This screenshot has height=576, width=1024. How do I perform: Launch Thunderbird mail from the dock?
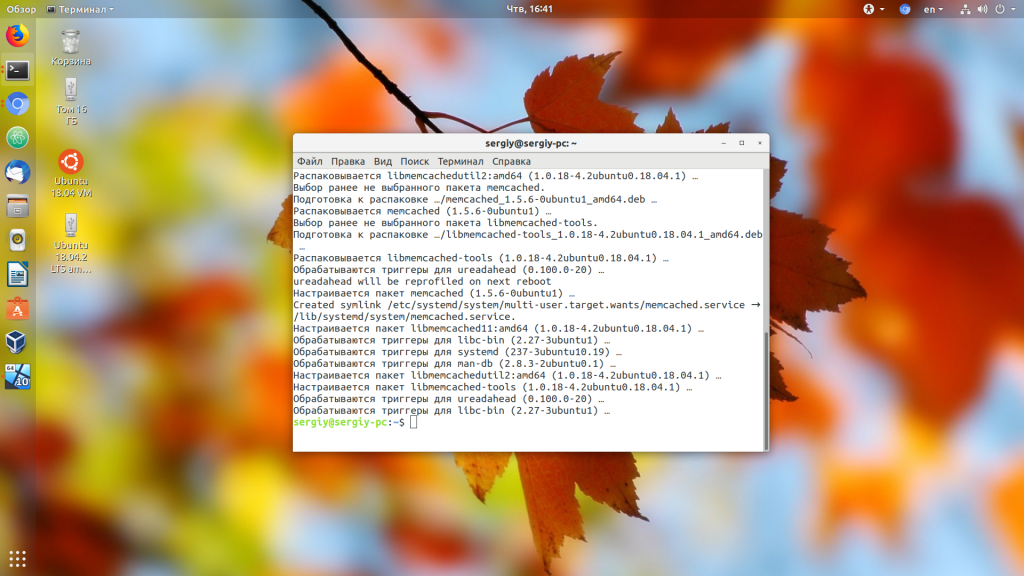click(18, 172)
